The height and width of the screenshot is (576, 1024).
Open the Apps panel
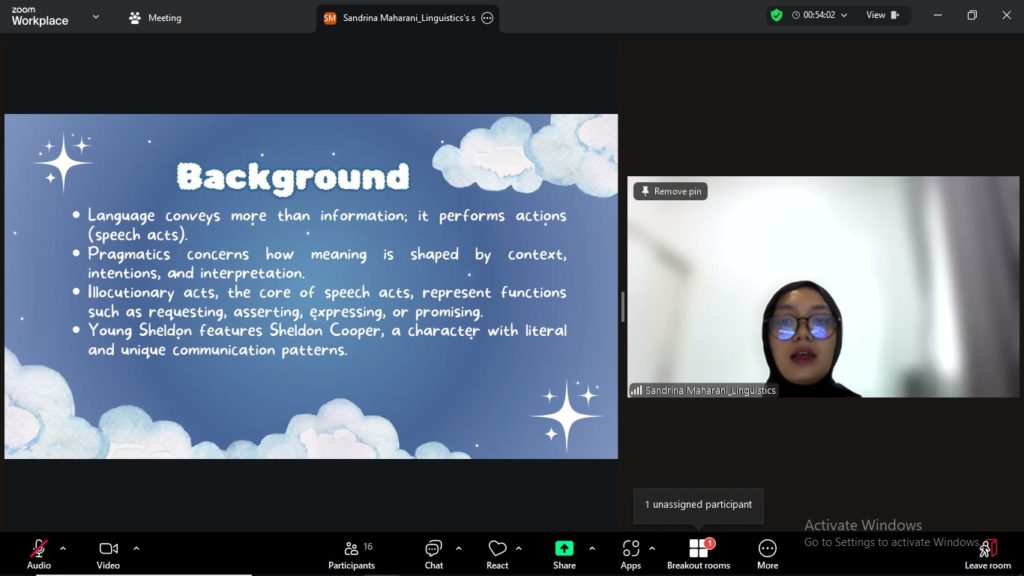coord(630,554)
